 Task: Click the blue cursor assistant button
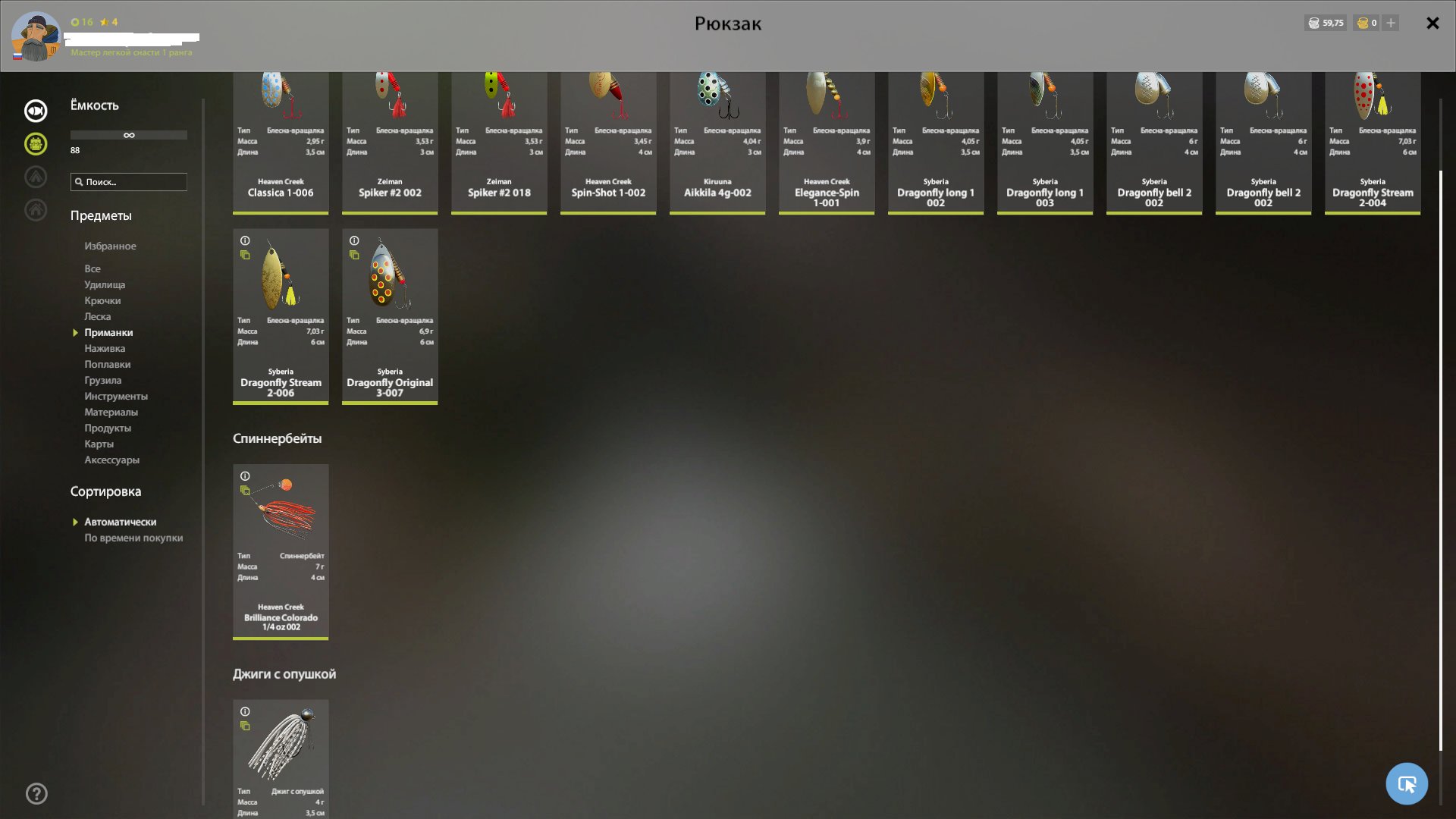tap(1406, 783)
